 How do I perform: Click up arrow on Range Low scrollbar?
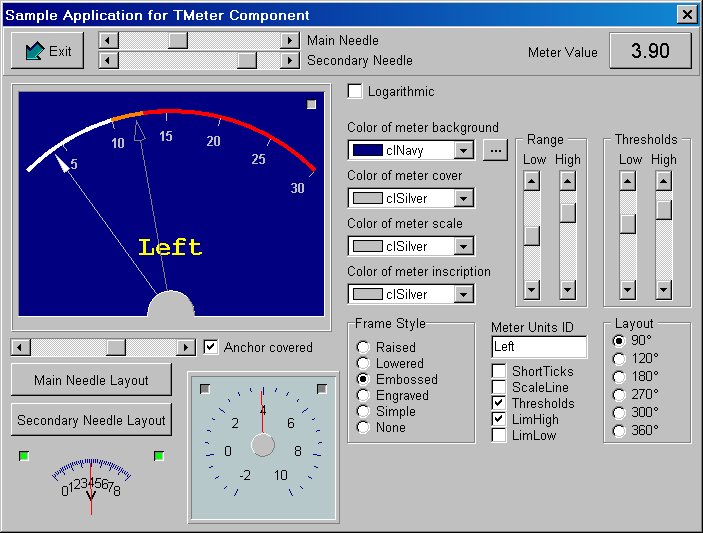(x=532, y=180)
